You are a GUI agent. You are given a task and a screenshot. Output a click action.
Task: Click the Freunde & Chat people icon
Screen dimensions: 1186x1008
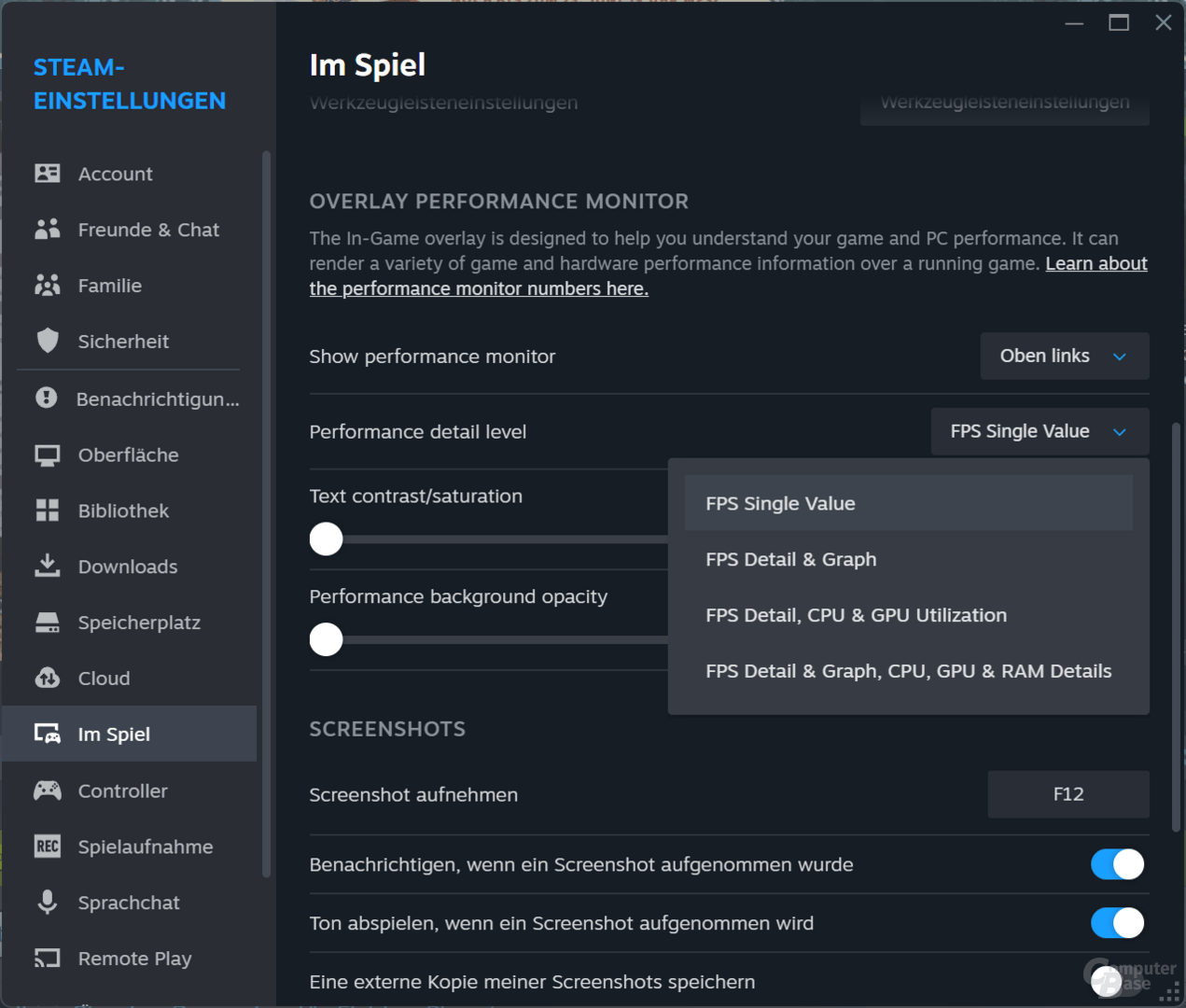pos(48,230)
